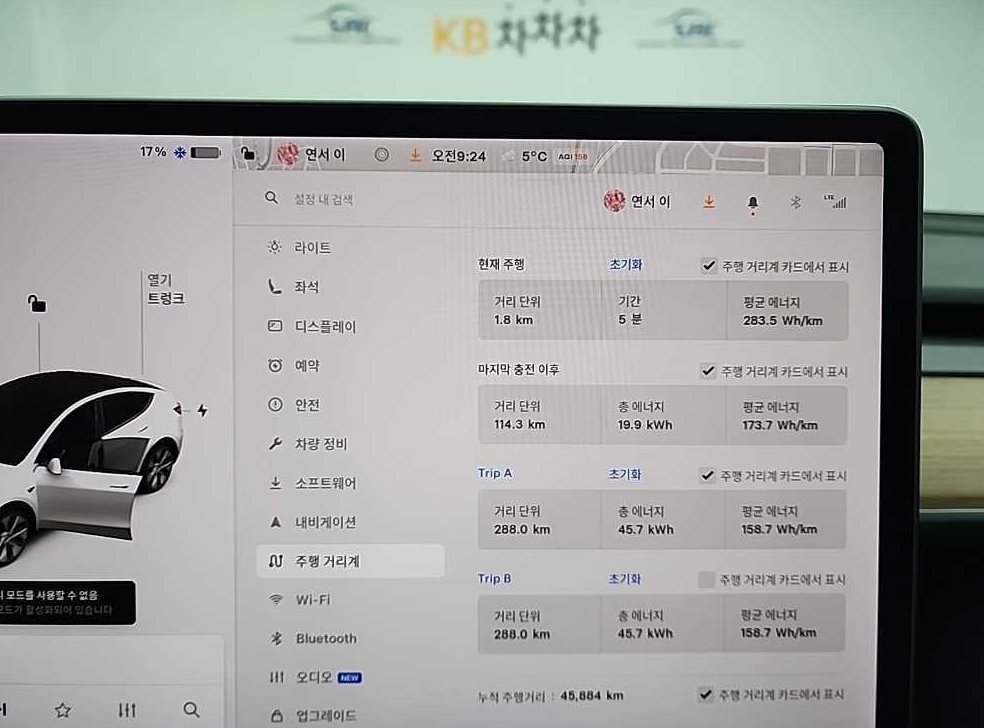This screenshot has width=984, height=728.
Task: Click the sun icon next to 라이트
Action: (274, 247)
